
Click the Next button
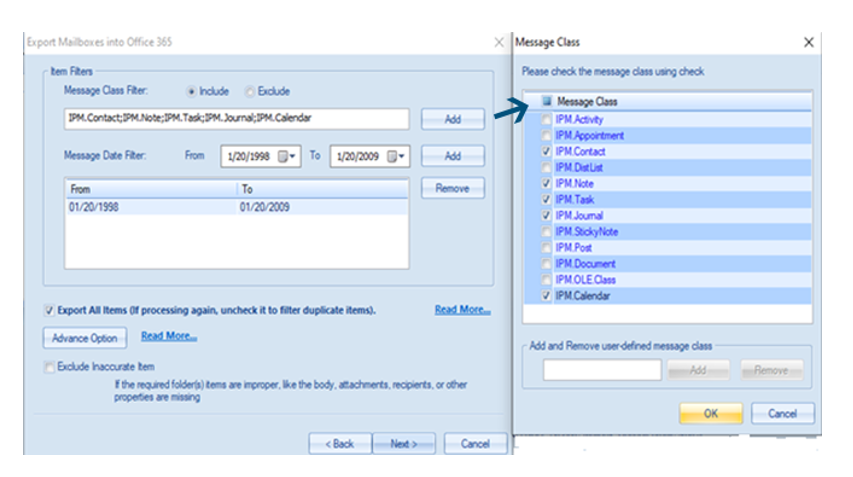coord(404,444)
